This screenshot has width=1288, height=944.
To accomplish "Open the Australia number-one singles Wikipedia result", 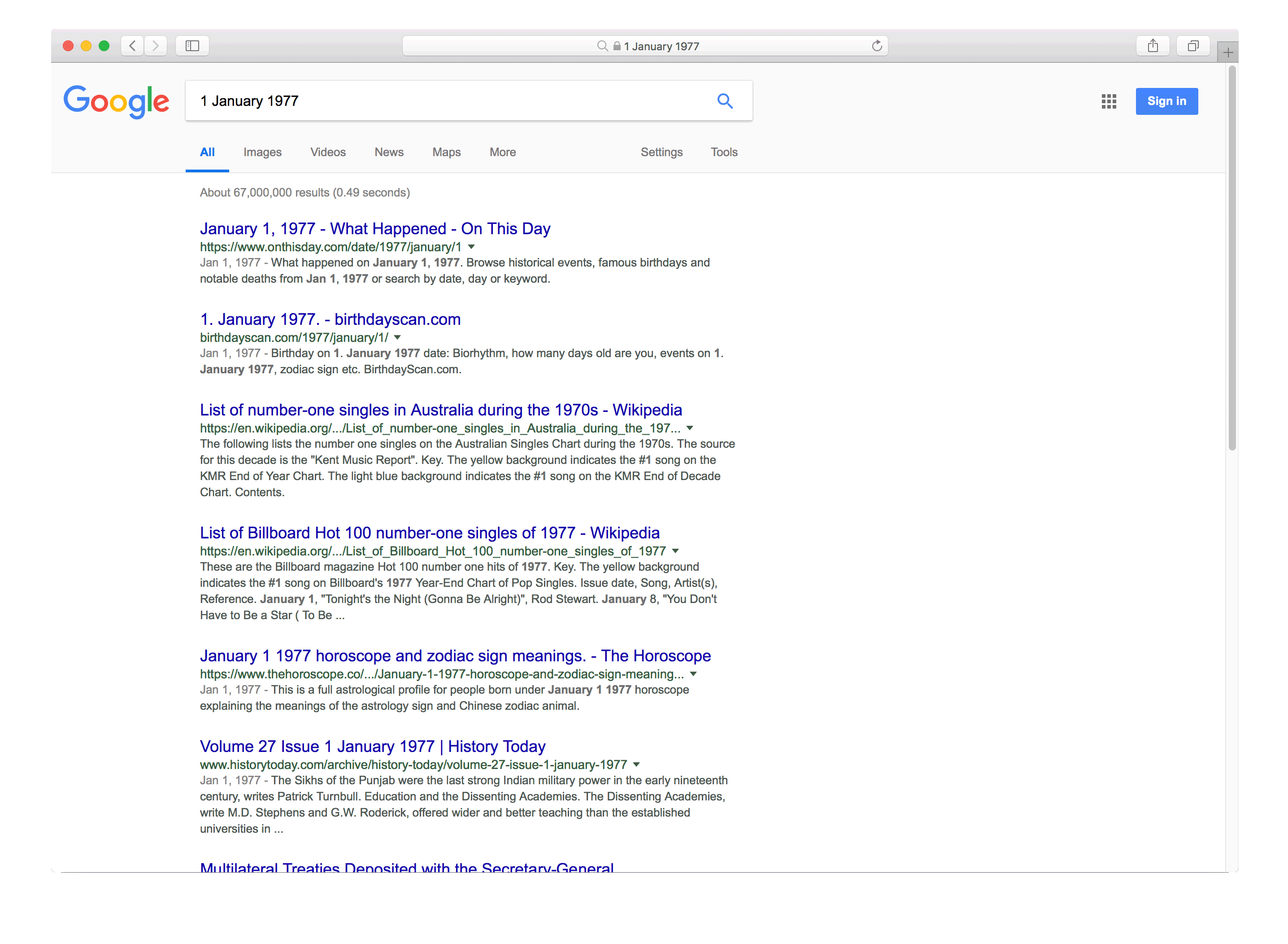I will [x=441, y=410].
